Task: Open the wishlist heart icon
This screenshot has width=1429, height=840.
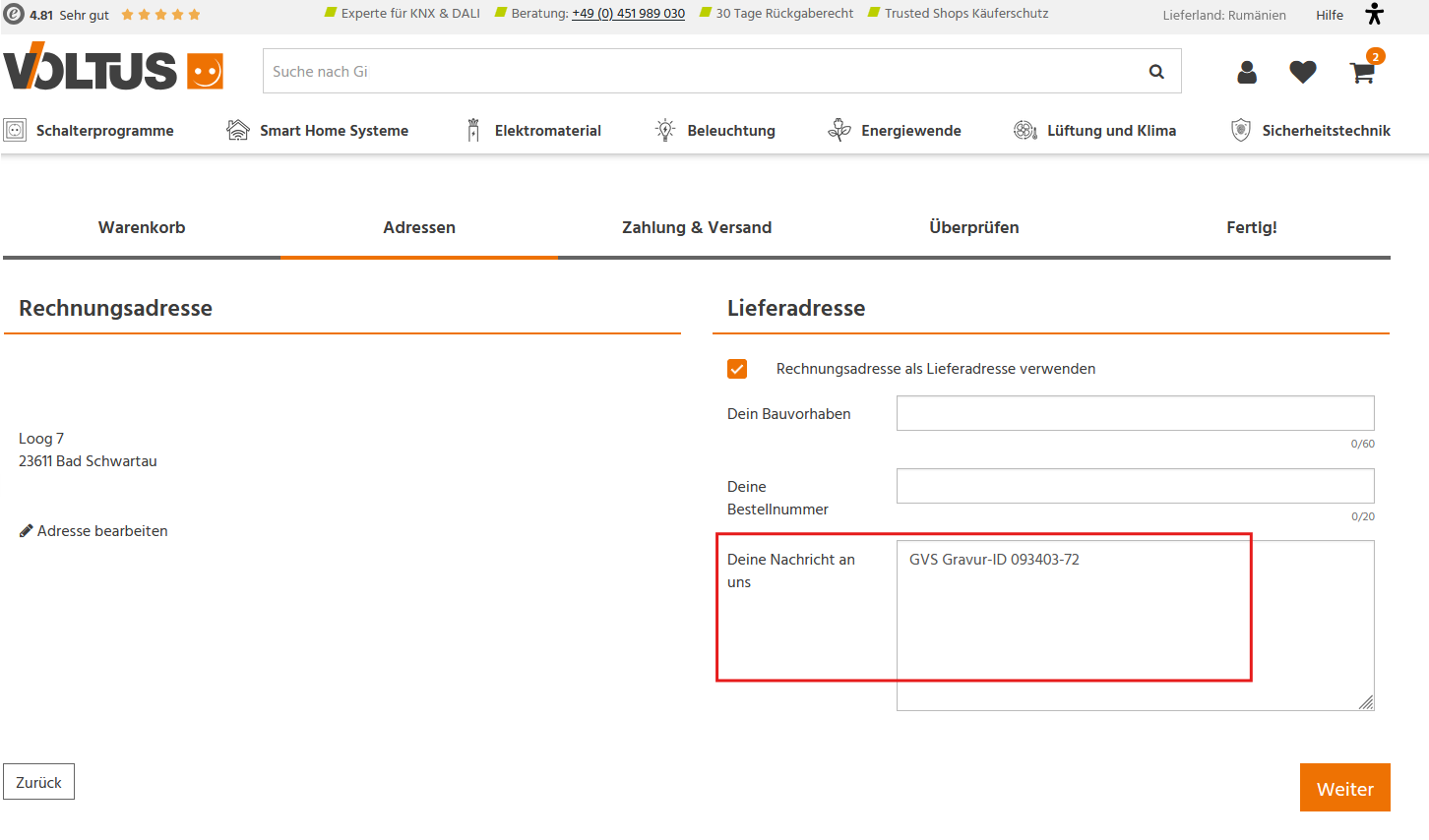Action: coord(1303,72)
